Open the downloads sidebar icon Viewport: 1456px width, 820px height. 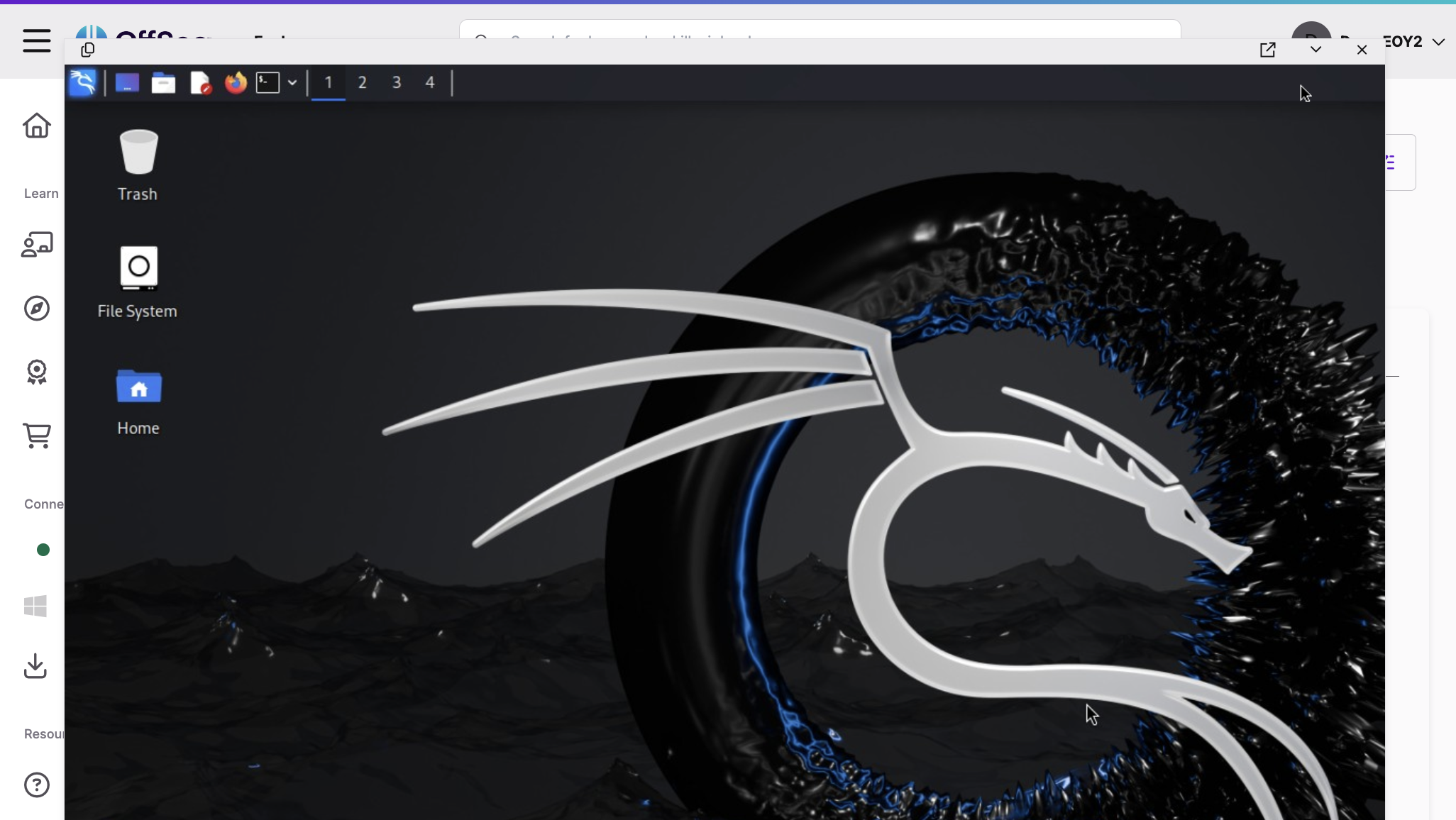click(35, 666)
